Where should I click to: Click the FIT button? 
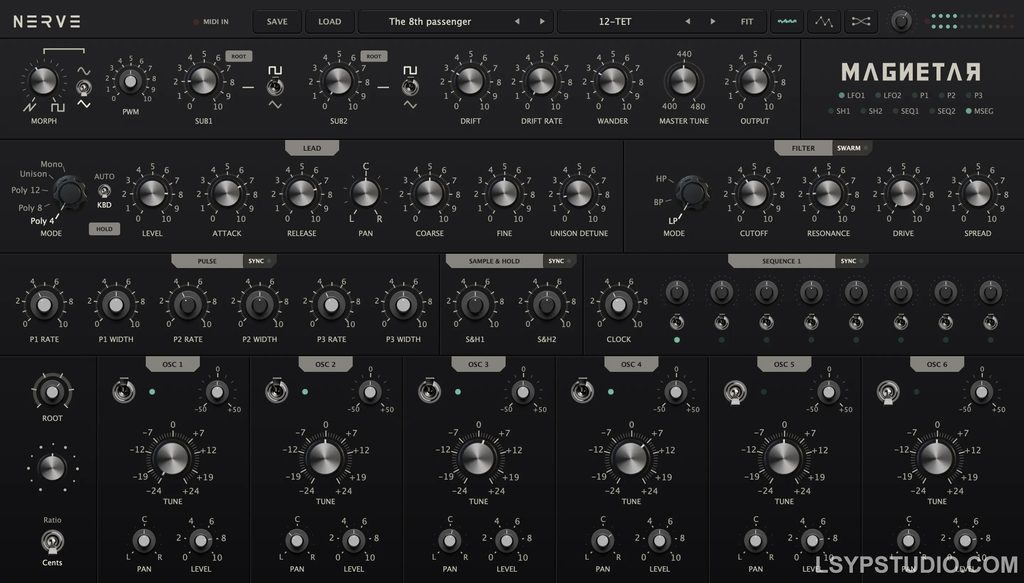(747, 22)
